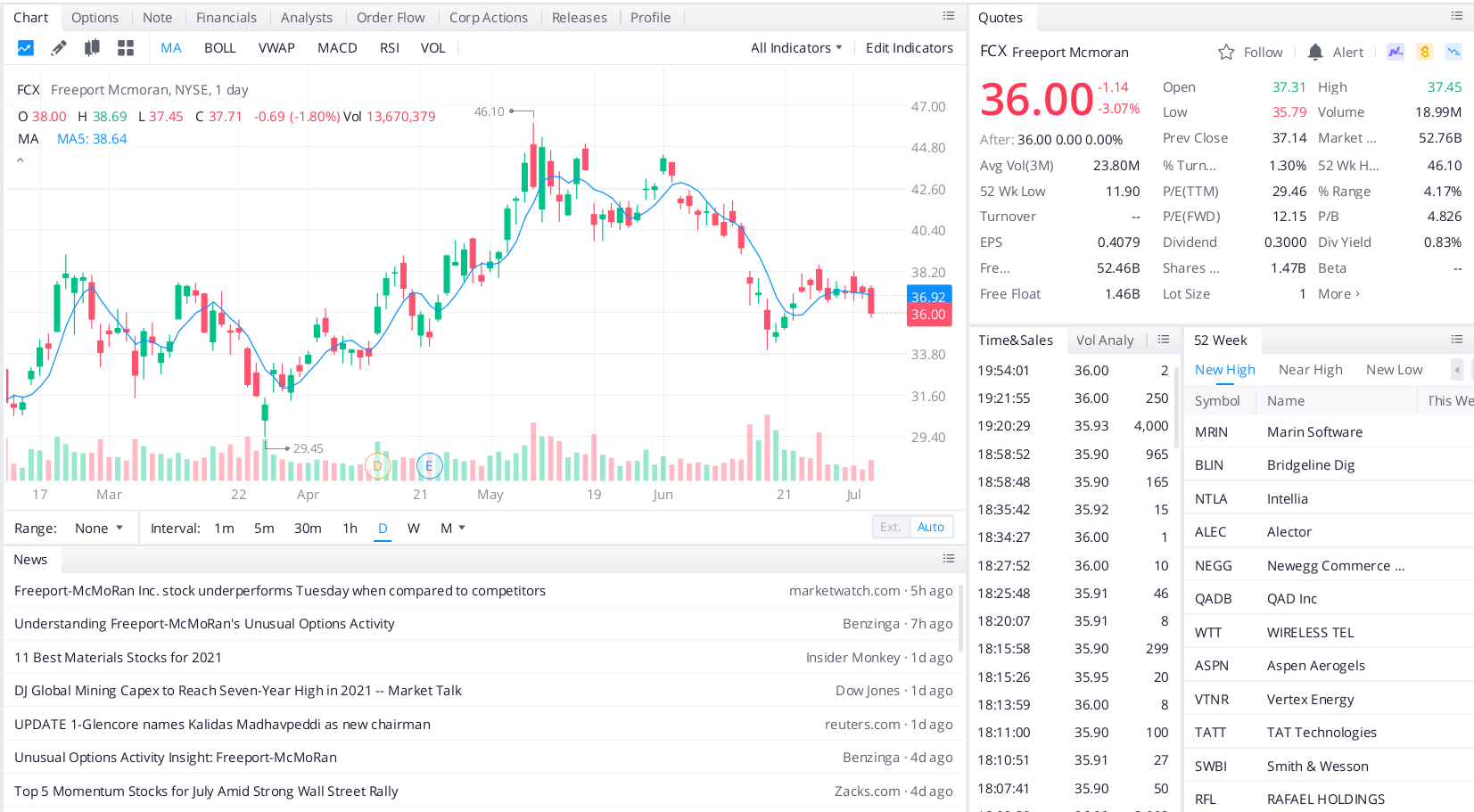
Task: Open the All Indicators dropdown
Action: pyautogui.click(x=796, y=48)
